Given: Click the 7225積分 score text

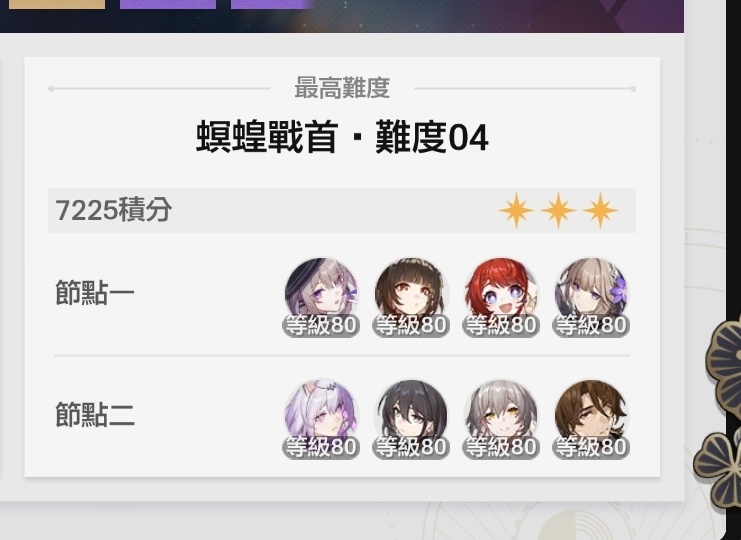Looking at the screenshot, I should click(x=113, y=210).
